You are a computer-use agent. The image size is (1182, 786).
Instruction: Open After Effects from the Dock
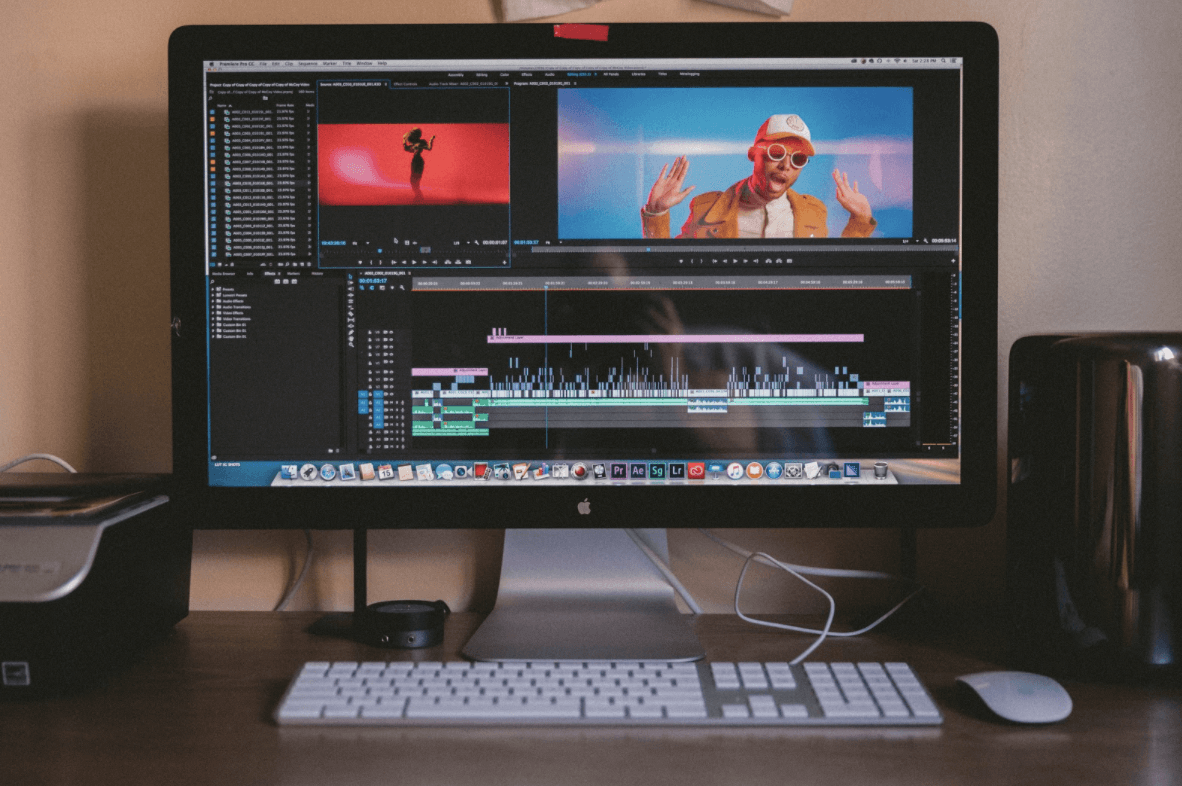point(638,471)
